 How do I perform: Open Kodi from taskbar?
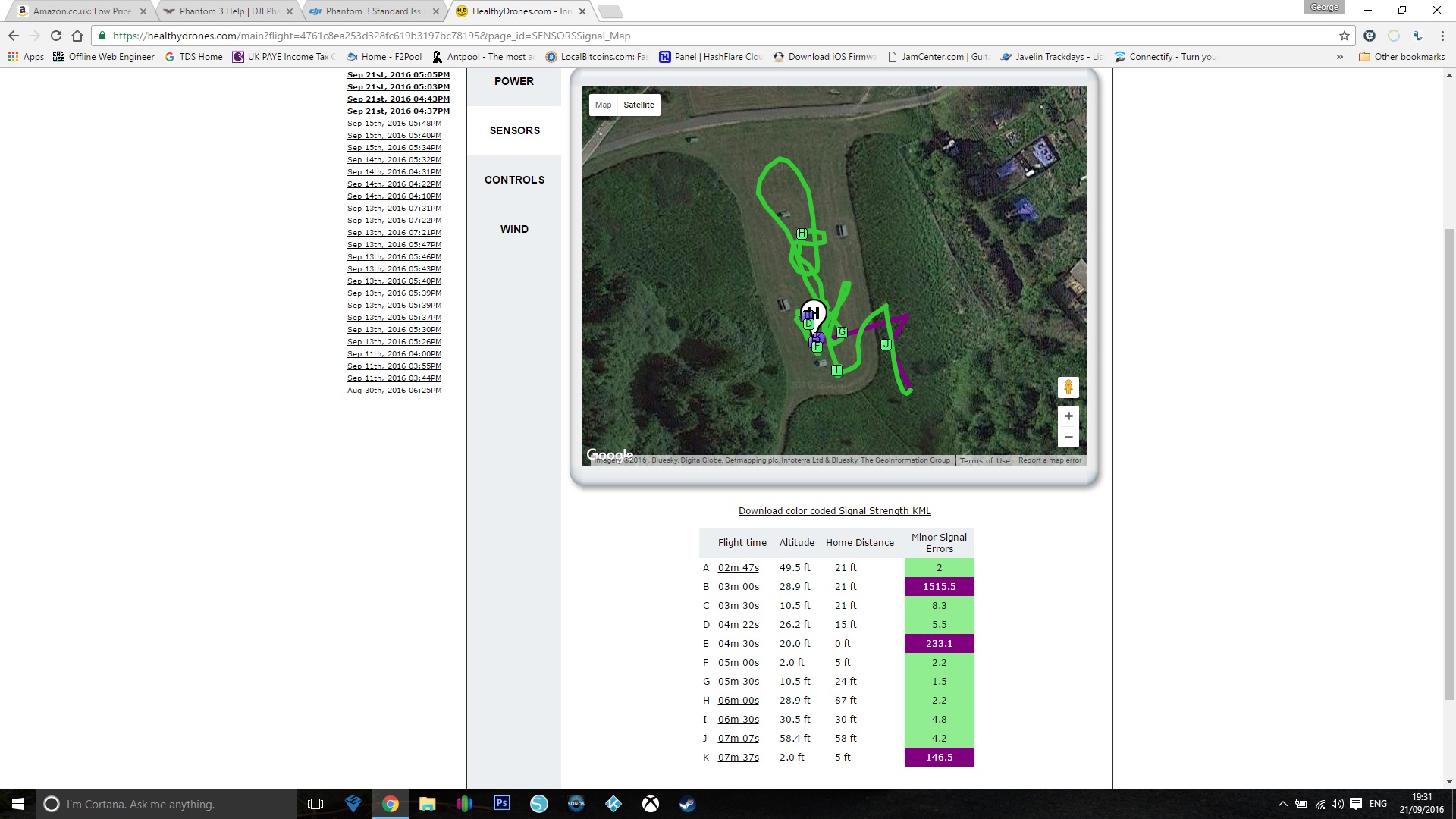613,804
